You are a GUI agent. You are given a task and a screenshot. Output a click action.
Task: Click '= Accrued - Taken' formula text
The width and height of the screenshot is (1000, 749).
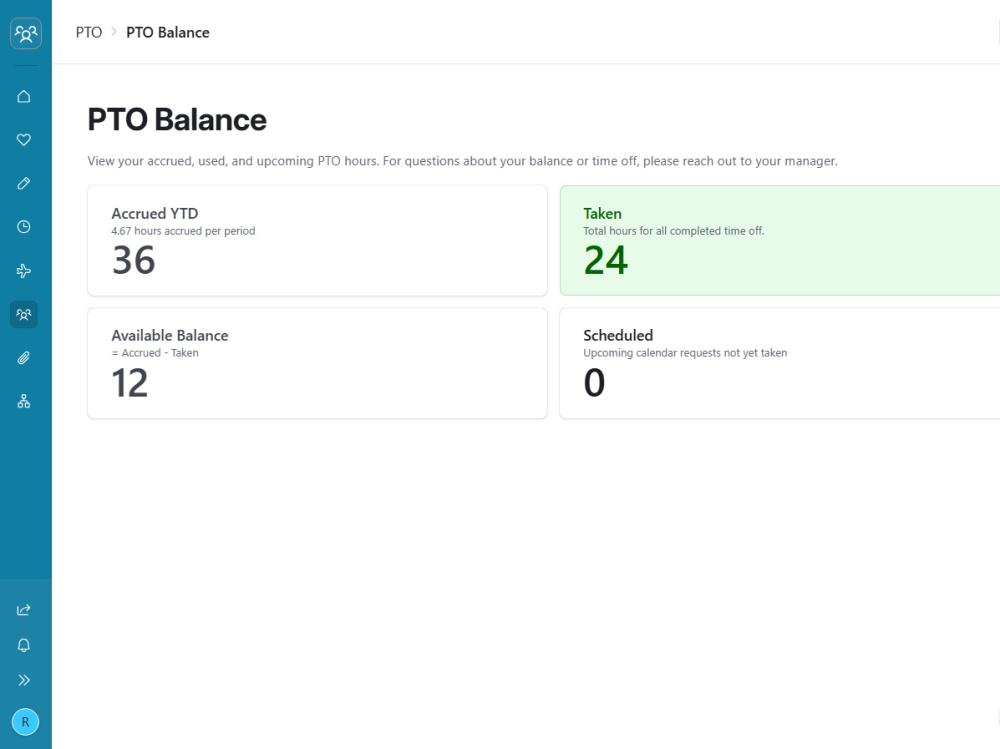tap(155, 353)
